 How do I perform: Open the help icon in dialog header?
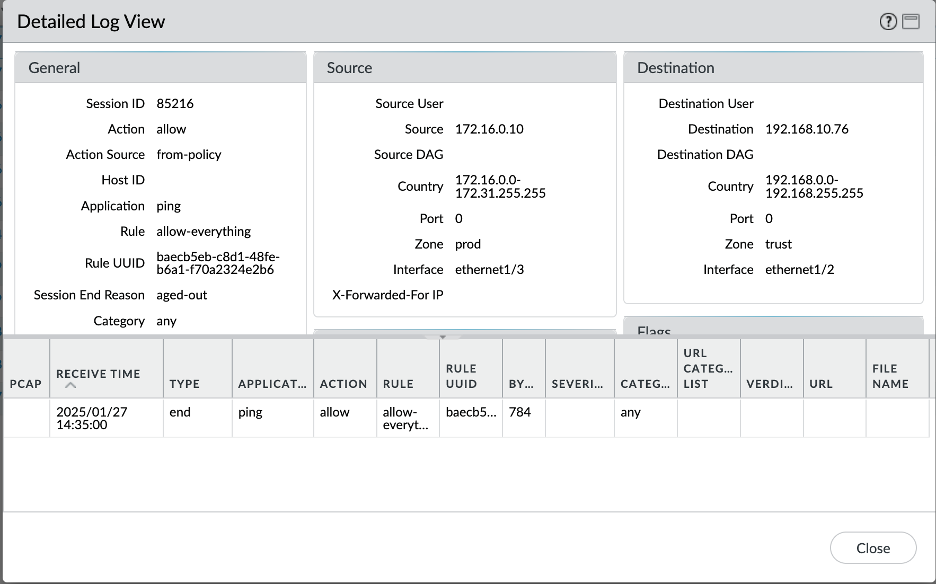888,21
